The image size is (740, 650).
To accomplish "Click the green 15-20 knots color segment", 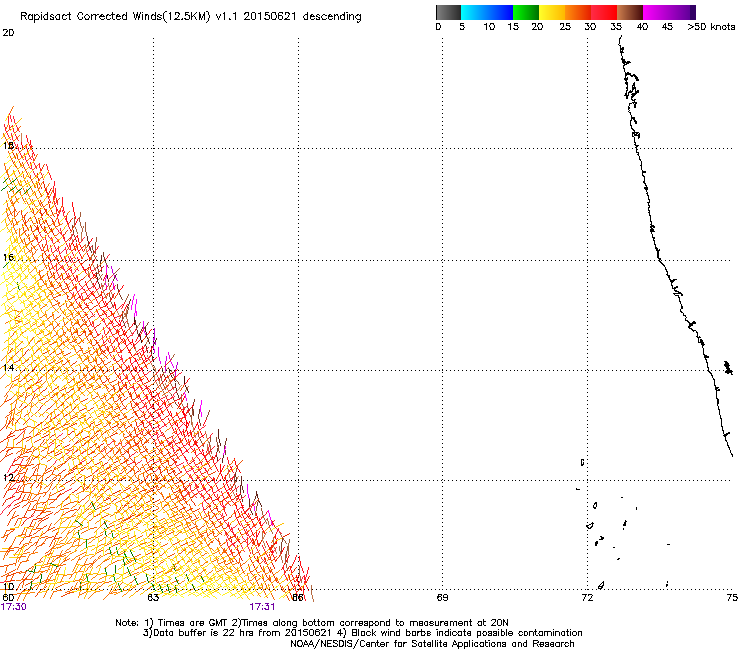I will click(526, 12).
